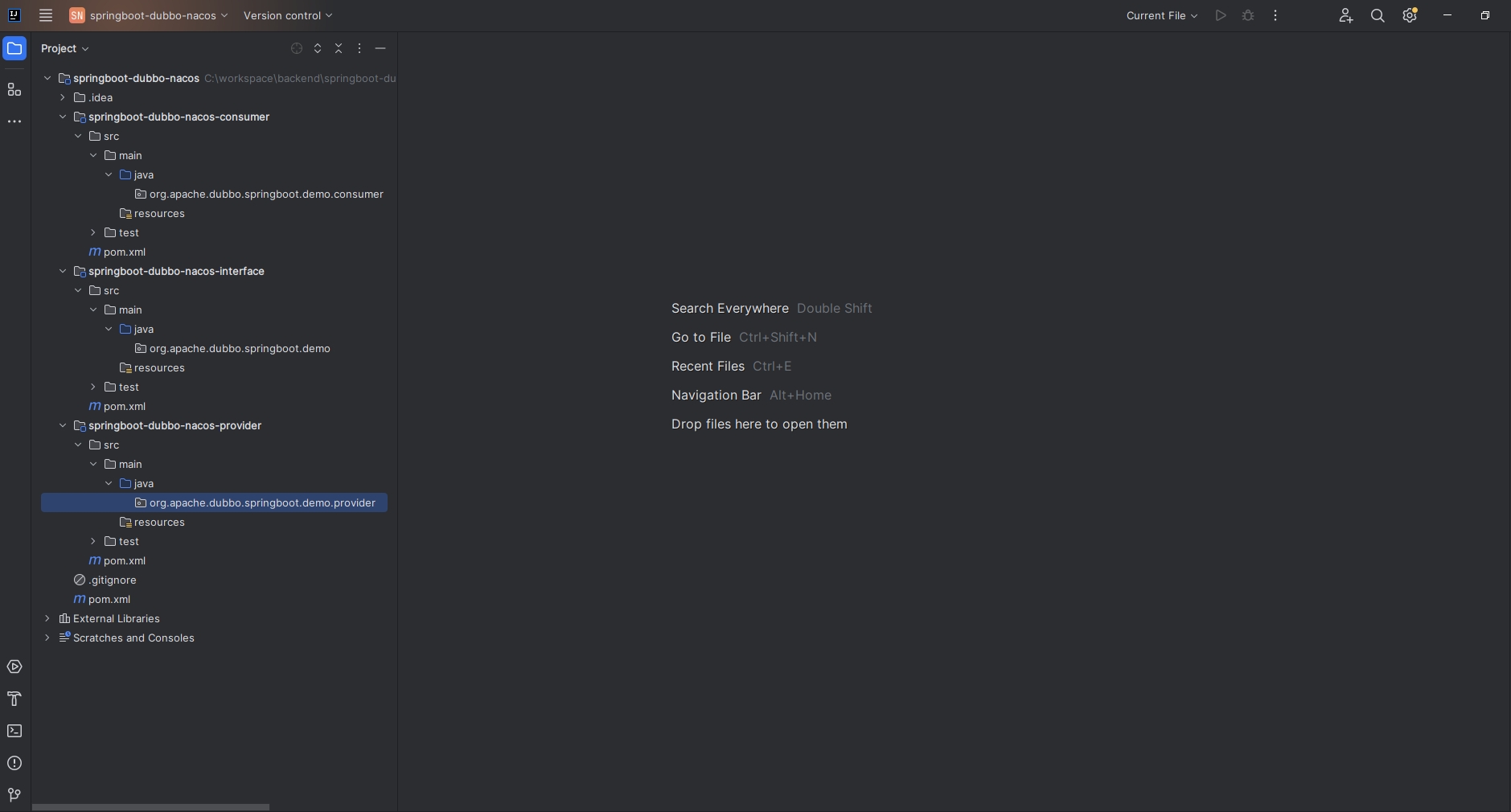This screenshot has width=1511, height=812.
Task: Debug the current file
Action: tap(1248, 15)
